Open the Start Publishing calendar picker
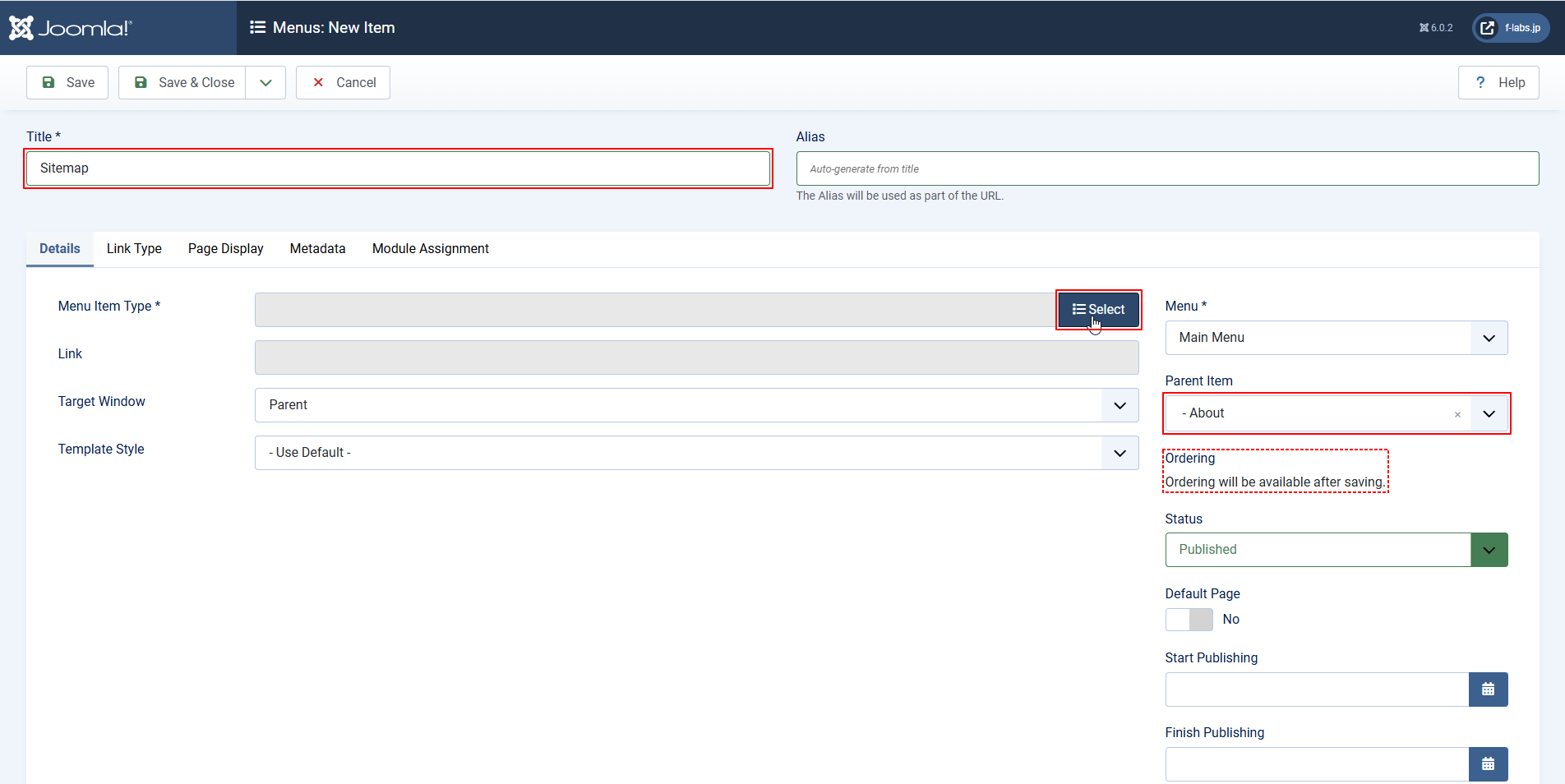Image resolution: width=1565 pixels, height=784 pixels. pyautogui.click(x=1488, y=689)
